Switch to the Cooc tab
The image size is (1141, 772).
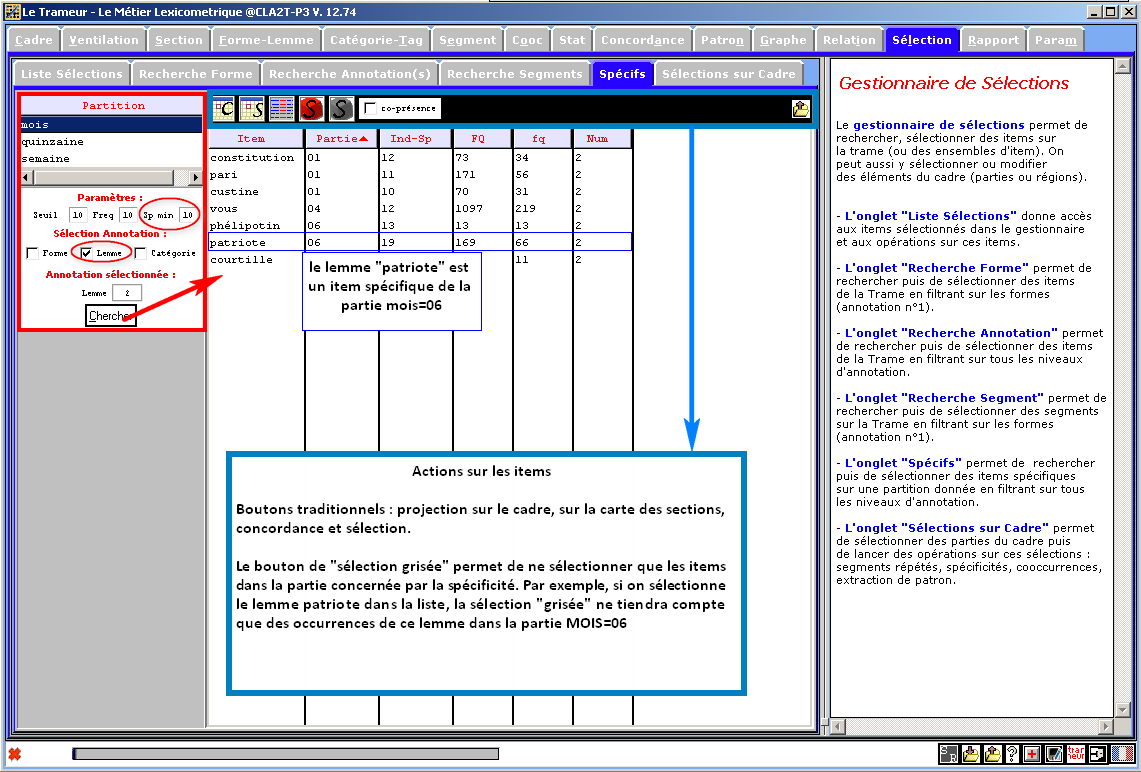coord(528,40)
